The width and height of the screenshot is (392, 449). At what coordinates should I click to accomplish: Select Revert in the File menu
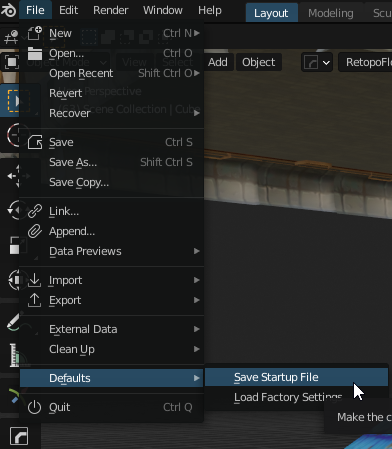[112, 93]
